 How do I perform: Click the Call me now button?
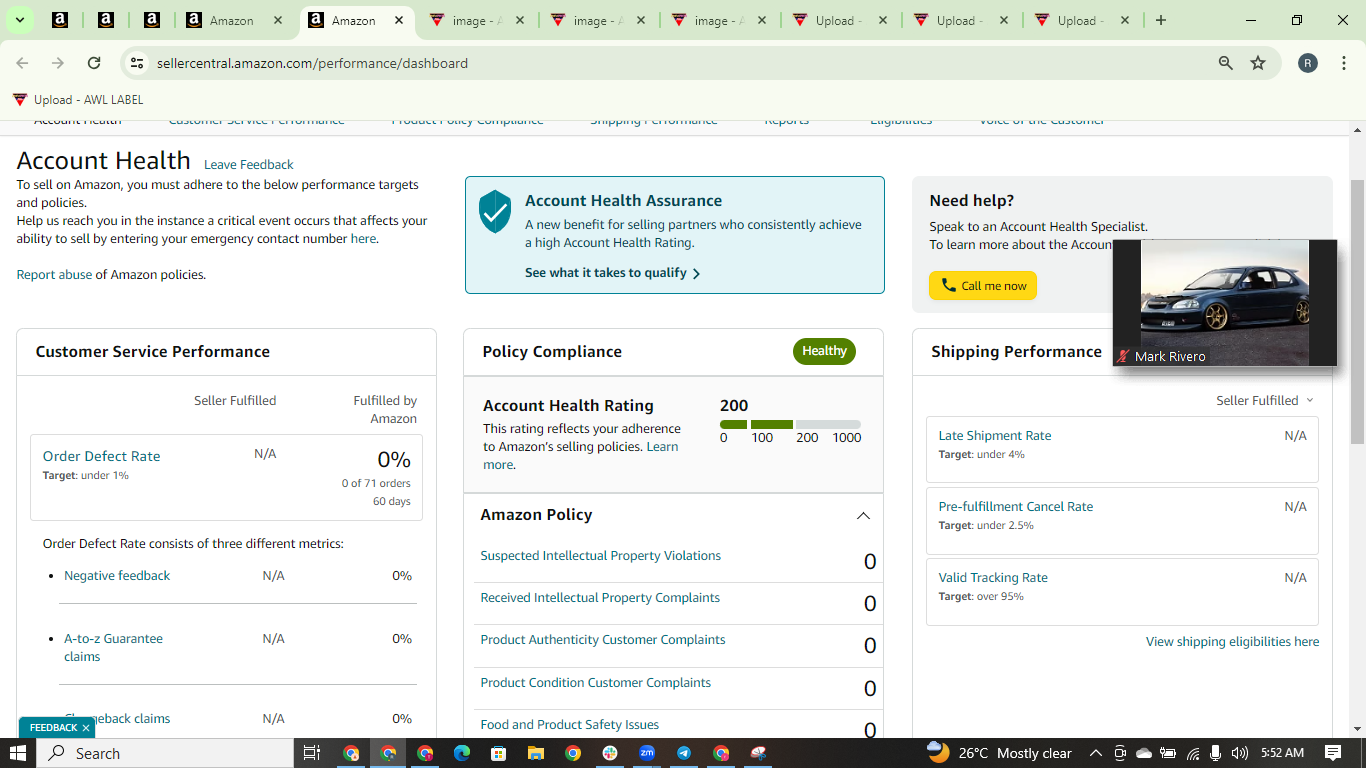pyautogui.click(x=983, y=286)
